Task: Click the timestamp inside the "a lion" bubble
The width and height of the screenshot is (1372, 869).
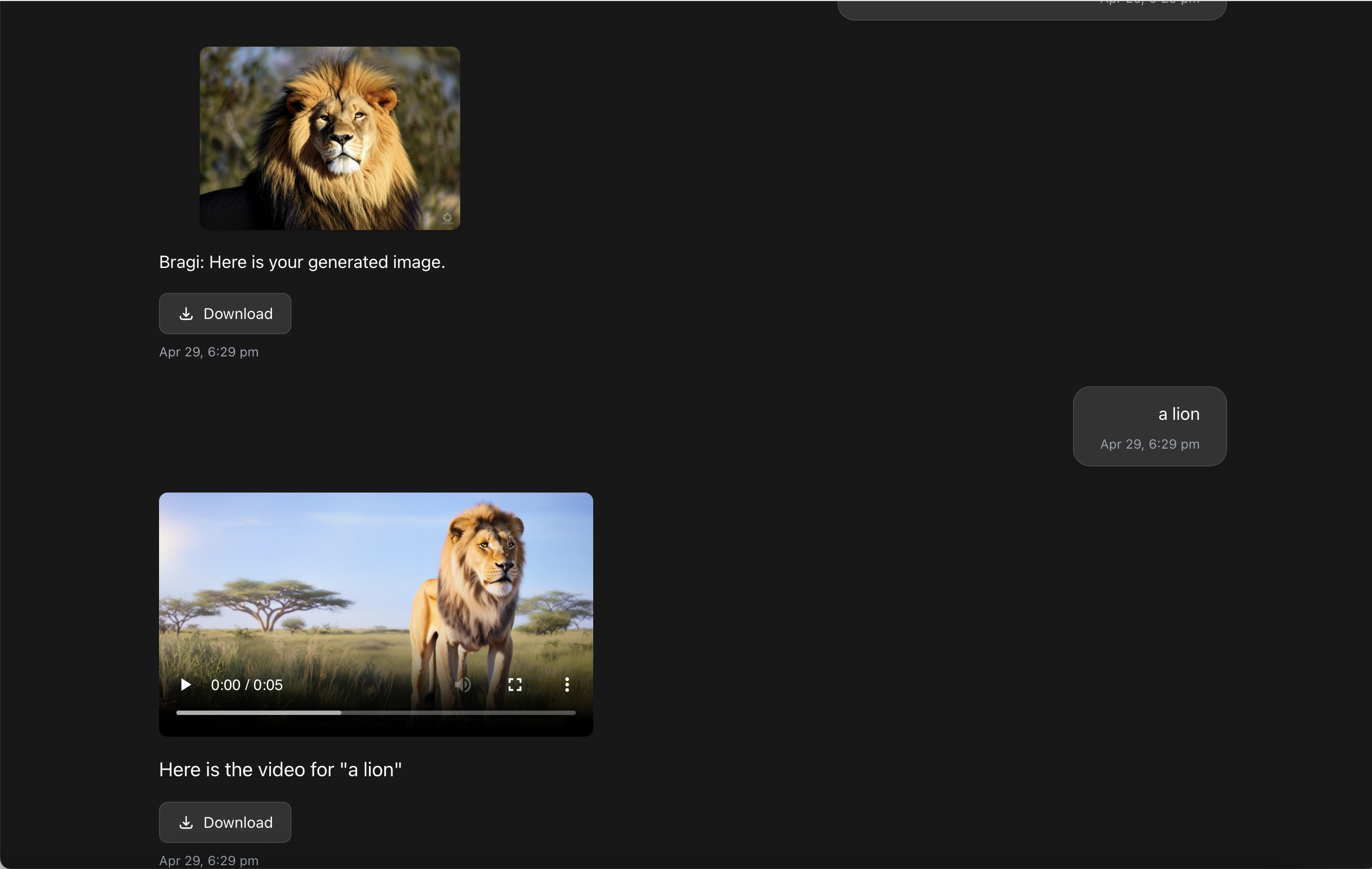Action: 1150,444
